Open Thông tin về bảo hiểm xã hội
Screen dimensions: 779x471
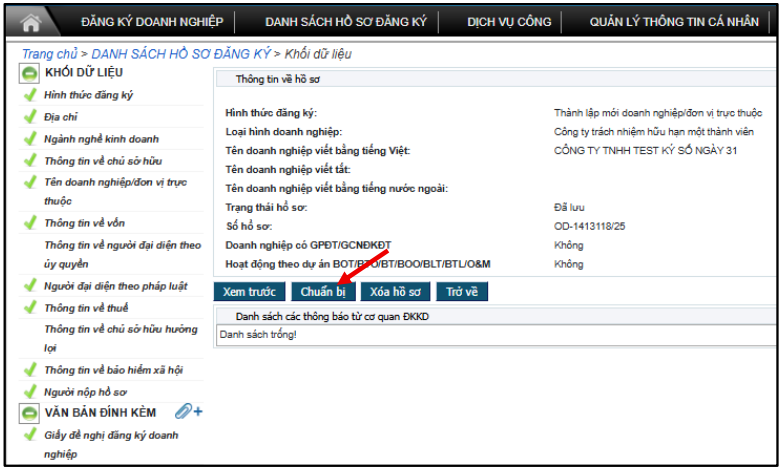pos(113,370)
